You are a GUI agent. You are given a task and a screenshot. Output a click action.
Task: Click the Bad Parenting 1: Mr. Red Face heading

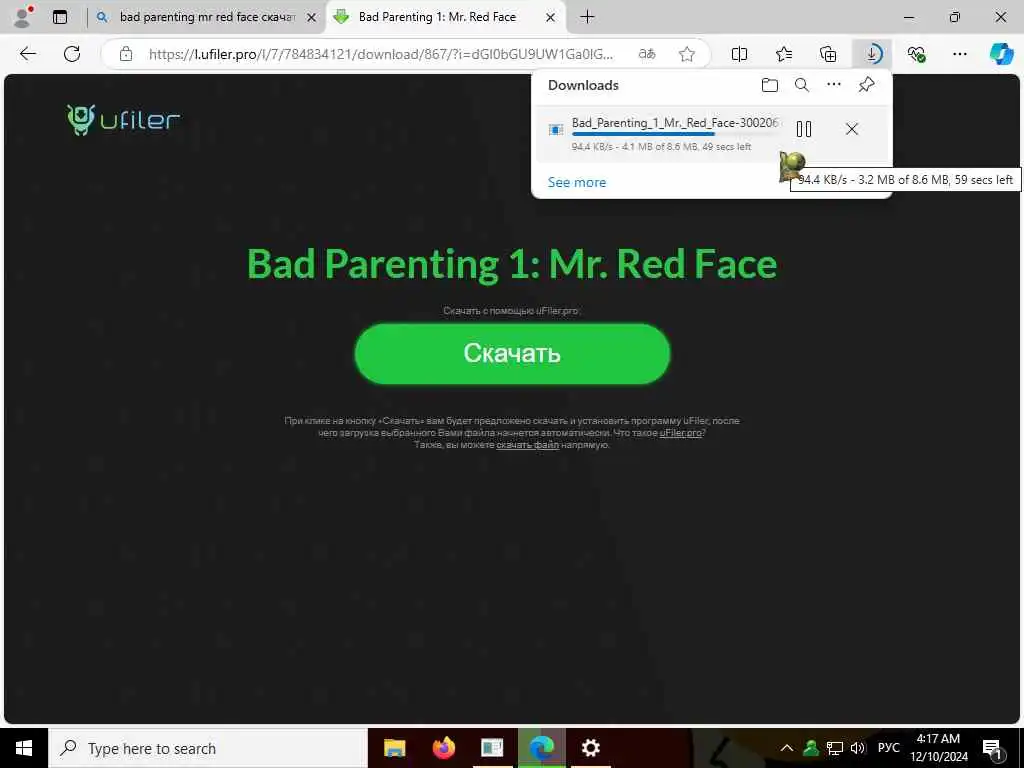(512, 264)
